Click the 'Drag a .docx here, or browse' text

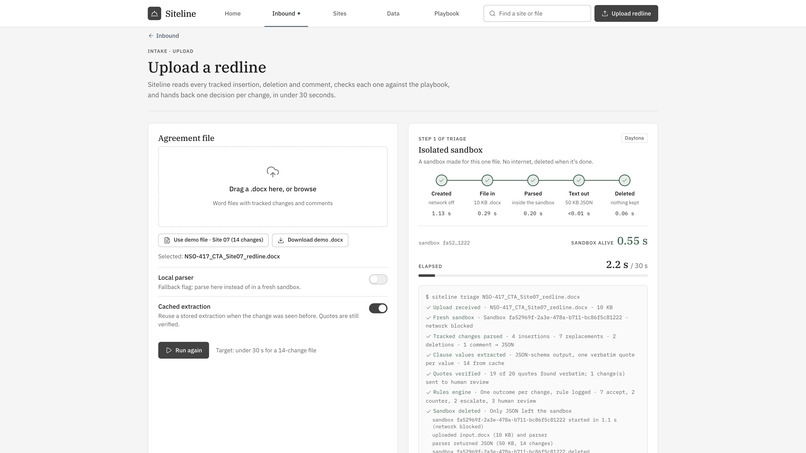click(272, 189)
